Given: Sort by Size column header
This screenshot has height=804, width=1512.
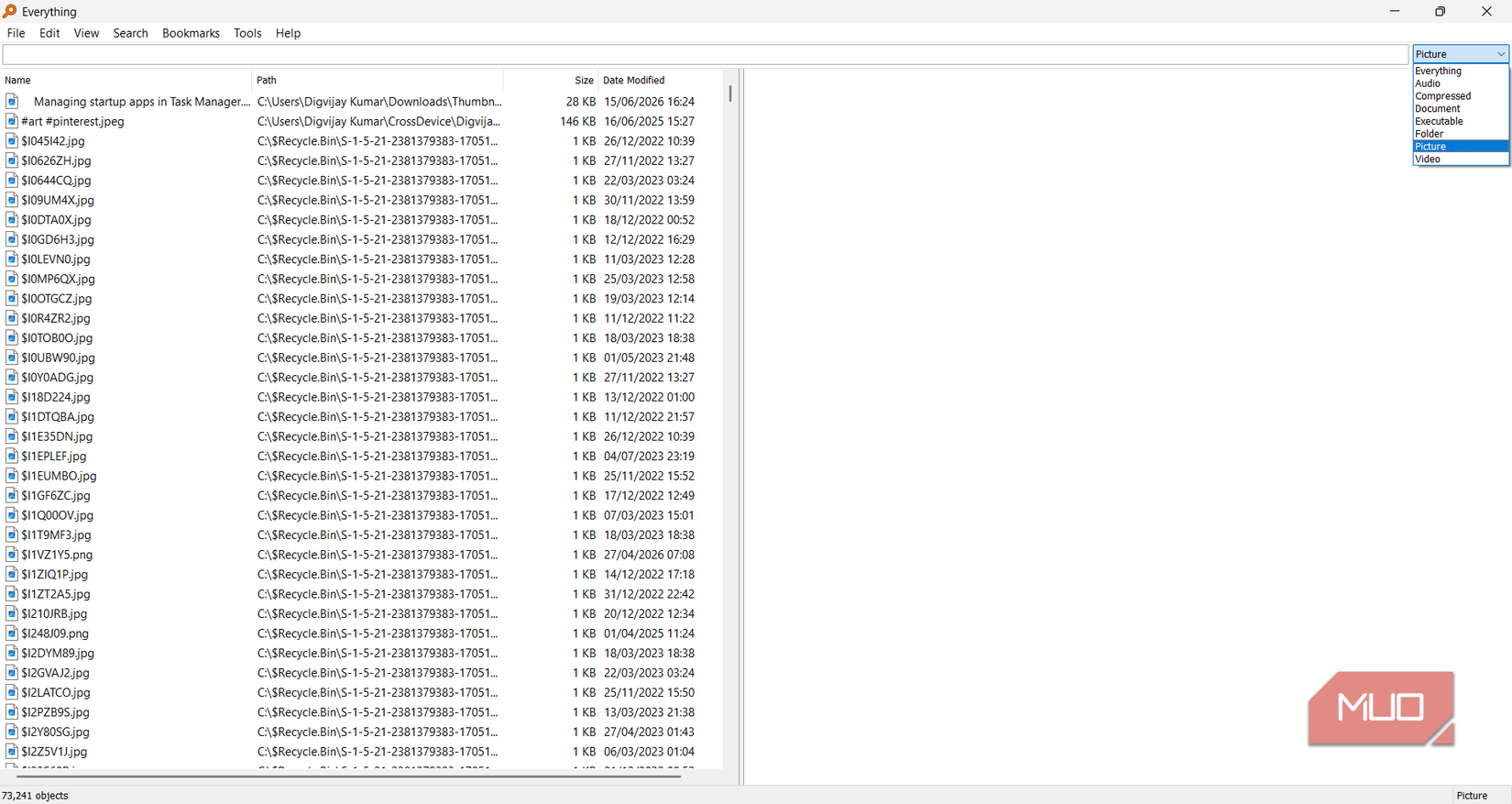Looking at the screenshot, I should (551, 81).
